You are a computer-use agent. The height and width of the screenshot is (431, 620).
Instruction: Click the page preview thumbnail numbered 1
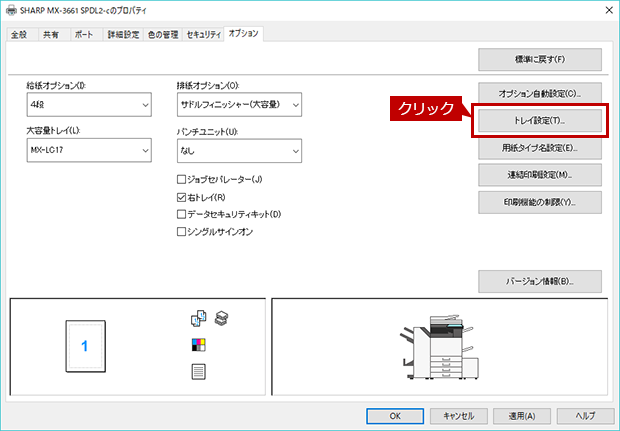pos(85,346)
